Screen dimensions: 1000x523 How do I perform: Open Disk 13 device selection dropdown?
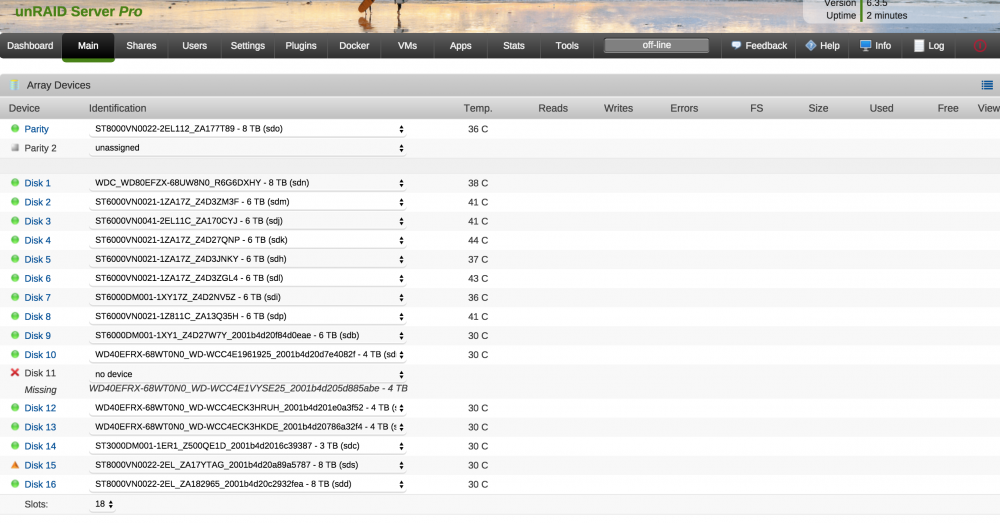(247, 427)
